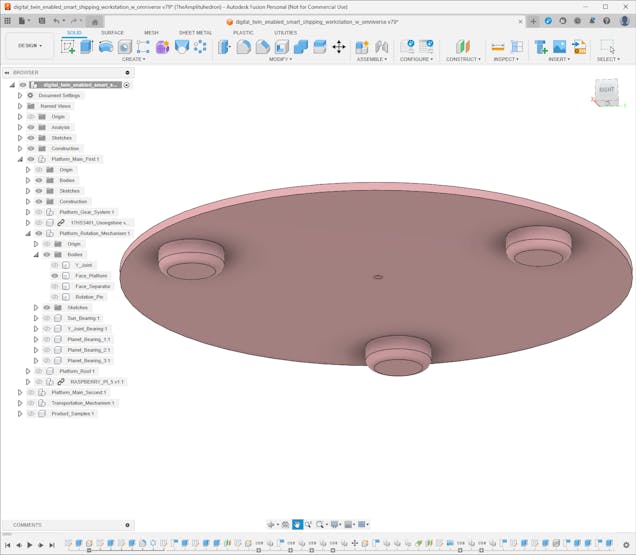Select the Measure tool under Inspect
Viewport: 636px width, 555px height.
497,47
